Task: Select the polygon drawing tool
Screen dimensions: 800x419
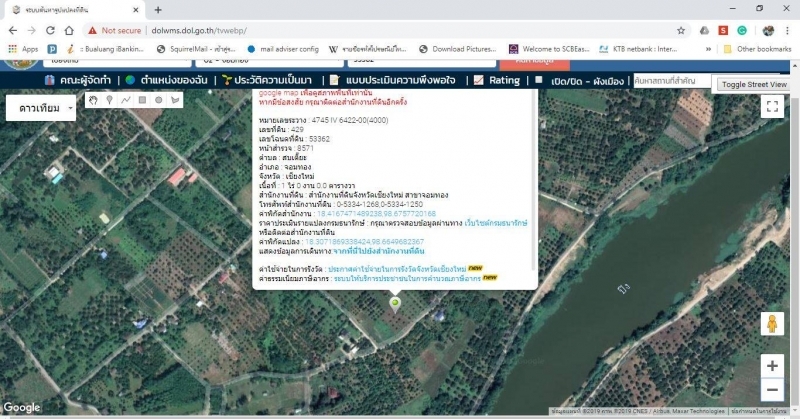Action: 175,100
